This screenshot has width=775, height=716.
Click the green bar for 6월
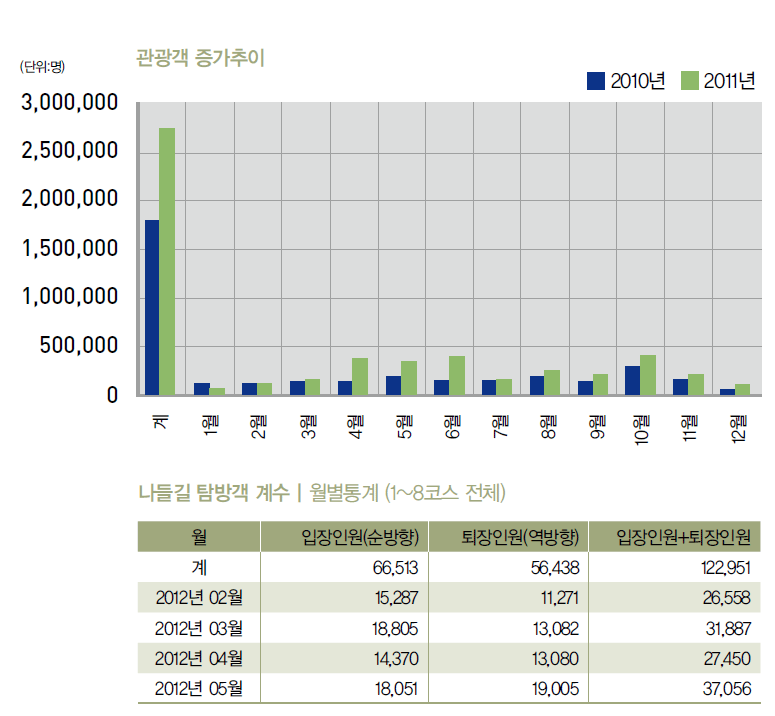pyautogui.click(x=456, y=375)
